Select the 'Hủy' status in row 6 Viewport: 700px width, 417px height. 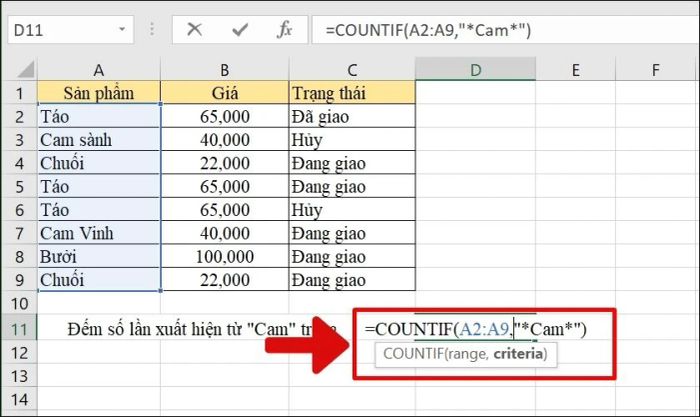click(x=352, y=210)
